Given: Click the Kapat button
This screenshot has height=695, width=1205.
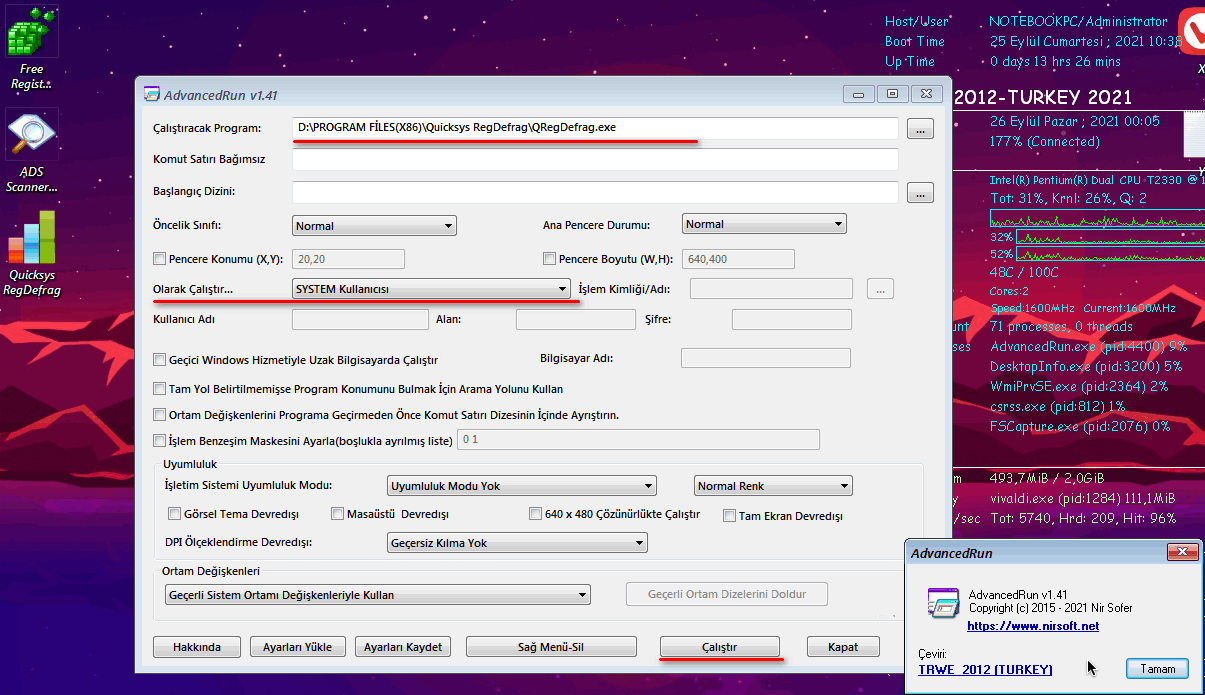Looking at the screenshot, I should [x=843, y=647].
